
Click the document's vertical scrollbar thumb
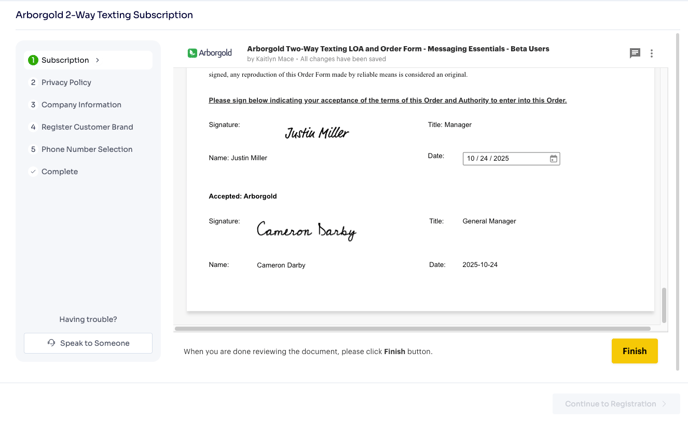(663, 304)
